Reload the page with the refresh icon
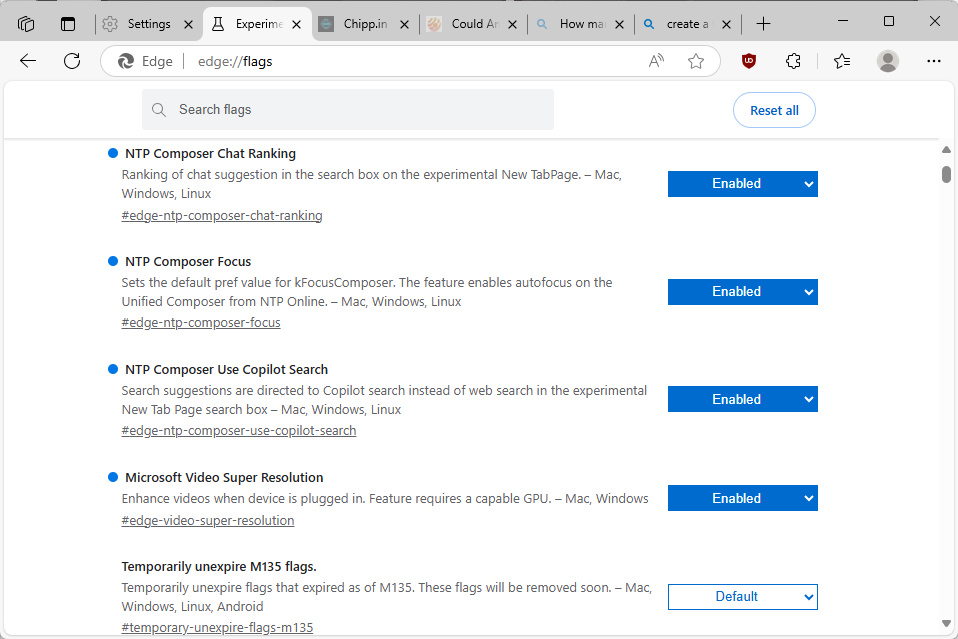Viewport: 958px width, 639px height. click(x=71, y=61)
